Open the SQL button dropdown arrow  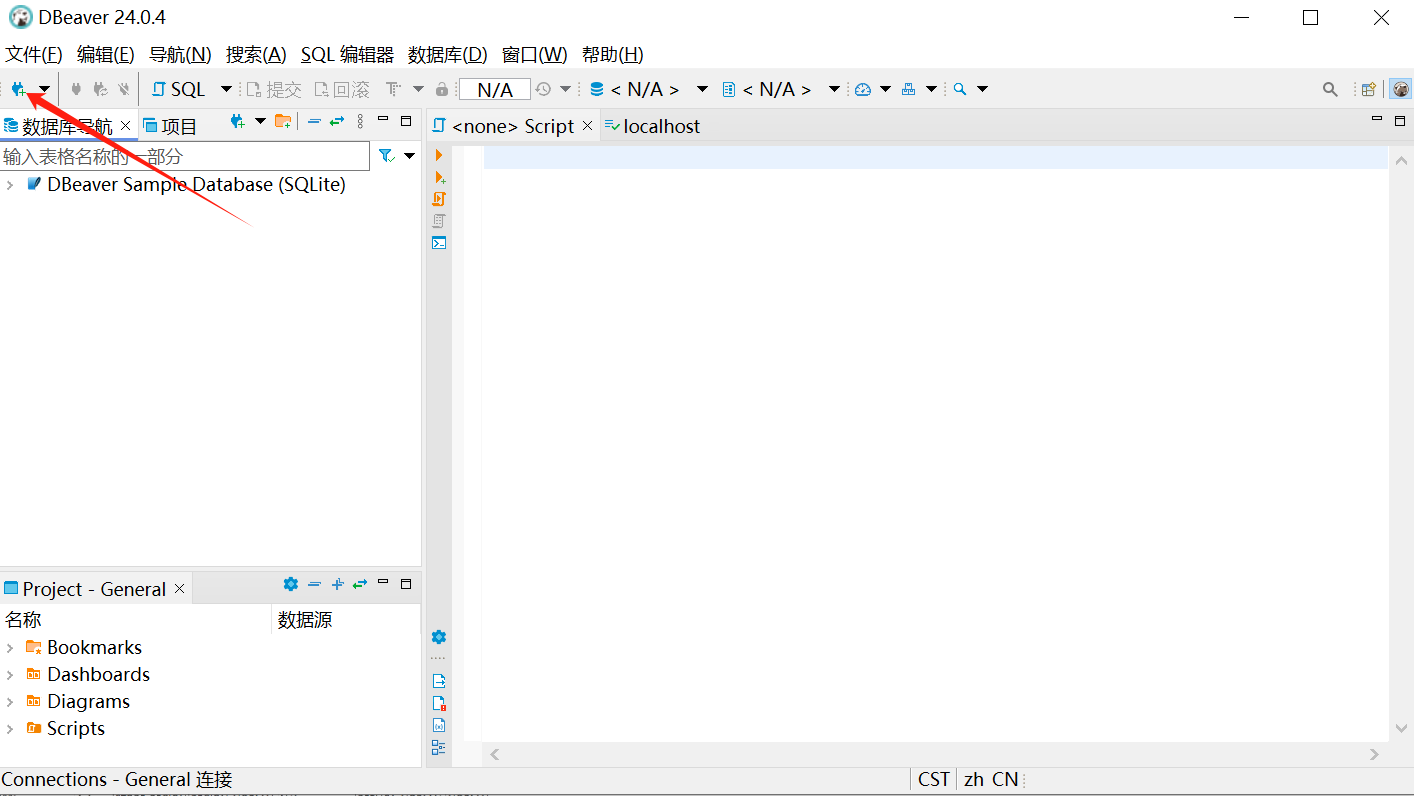(226, 89)
